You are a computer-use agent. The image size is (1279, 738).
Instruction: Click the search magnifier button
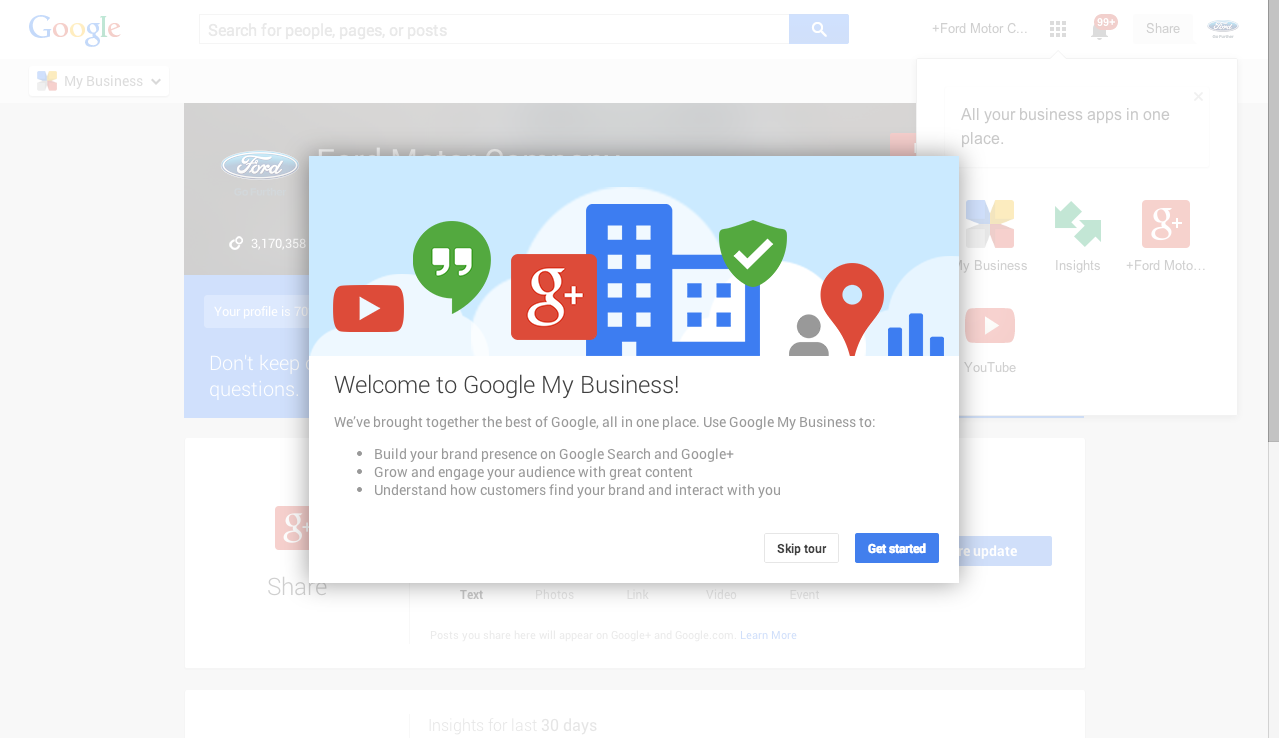819,29
